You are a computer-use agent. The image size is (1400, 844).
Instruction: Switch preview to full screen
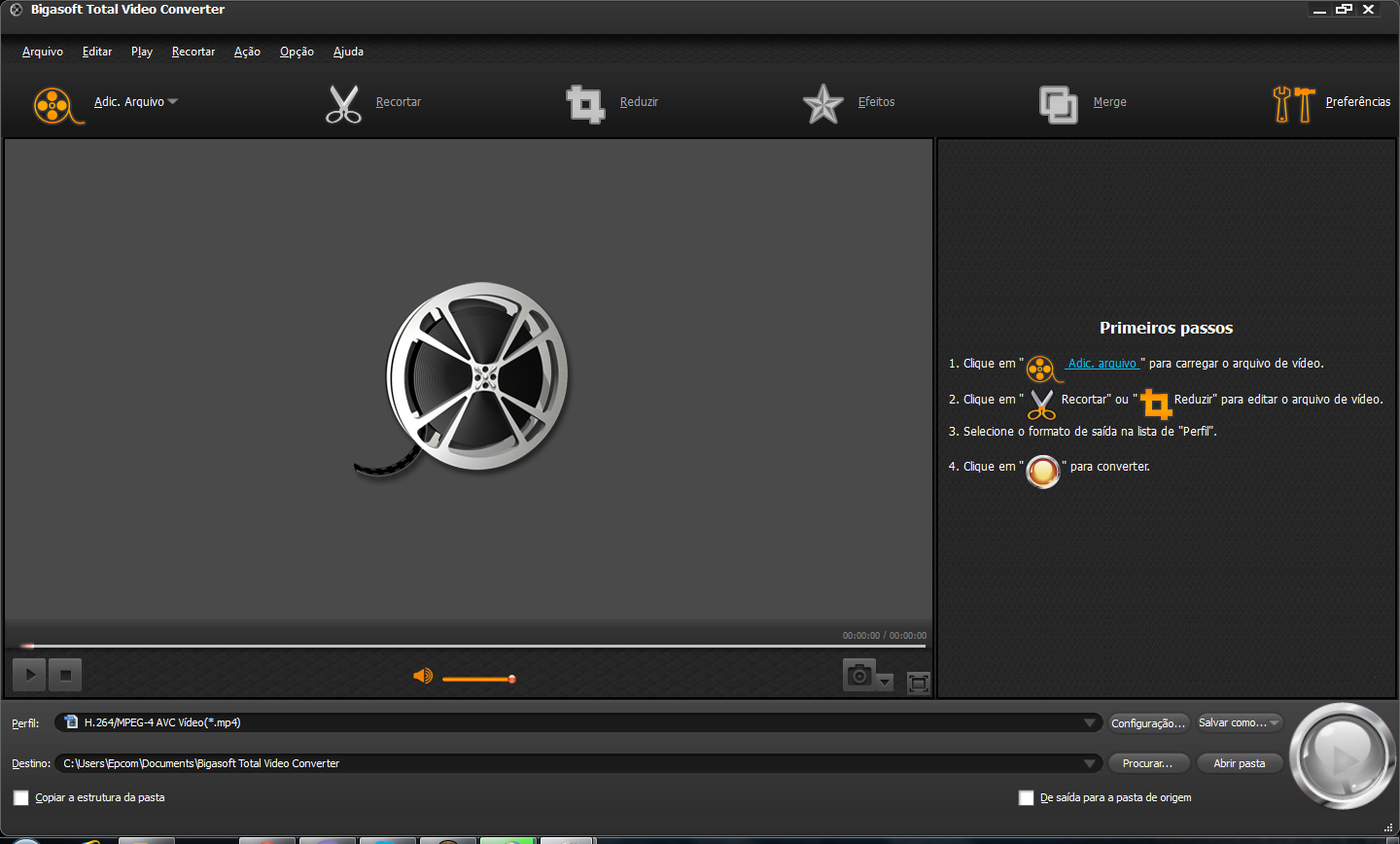coord(919,683)
